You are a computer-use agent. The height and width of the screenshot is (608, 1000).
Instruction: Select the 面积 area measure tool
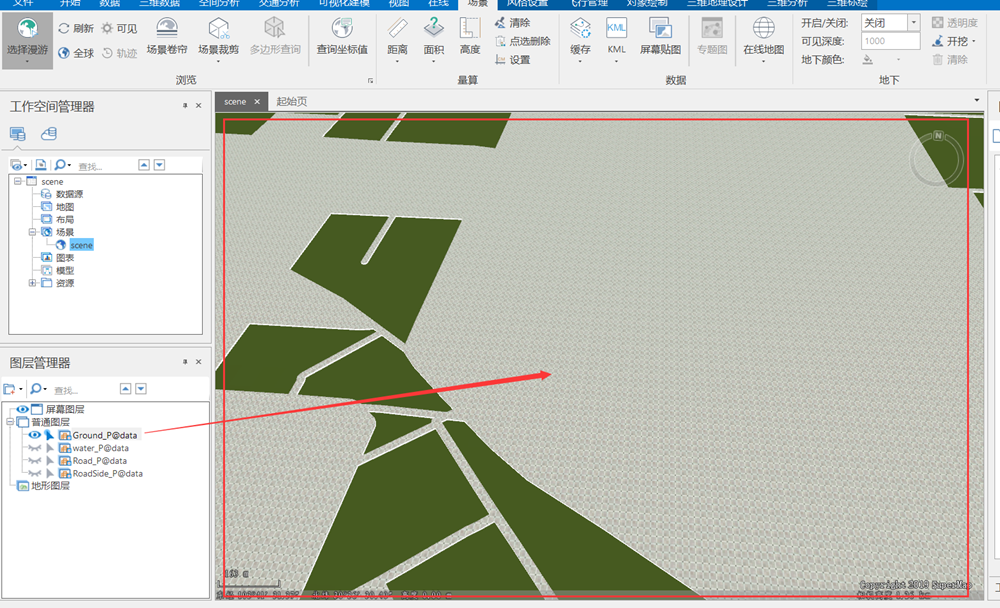(x=434, y=37)
